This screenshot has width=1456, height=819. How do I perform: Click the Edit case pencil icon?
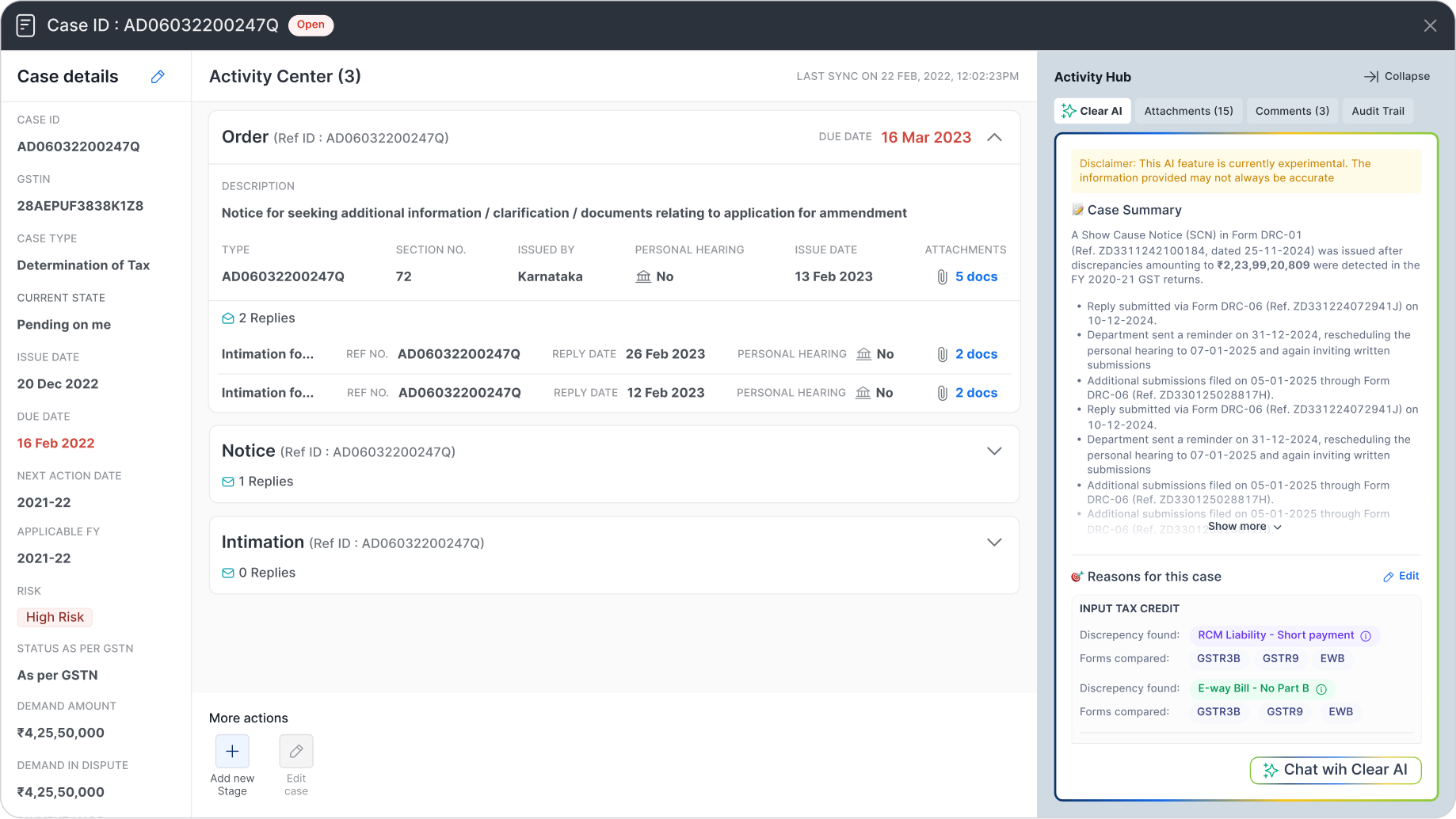tap(295, 751)
